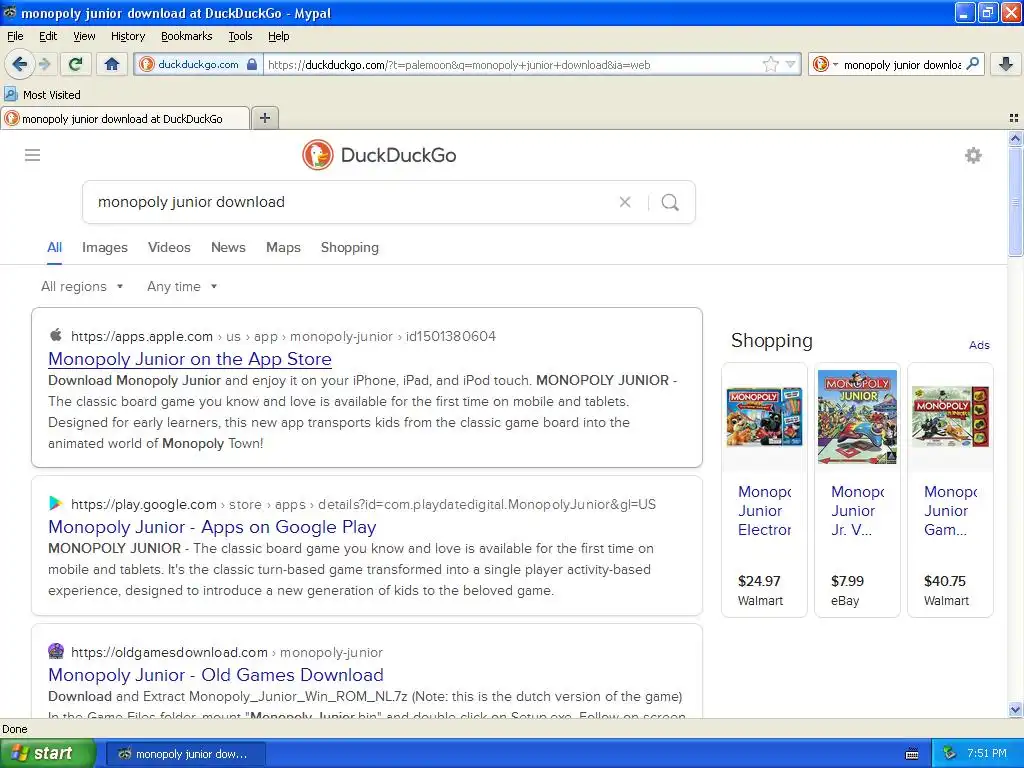Open the File menu
Screen dimensions: 1024x768
[15, 36]
